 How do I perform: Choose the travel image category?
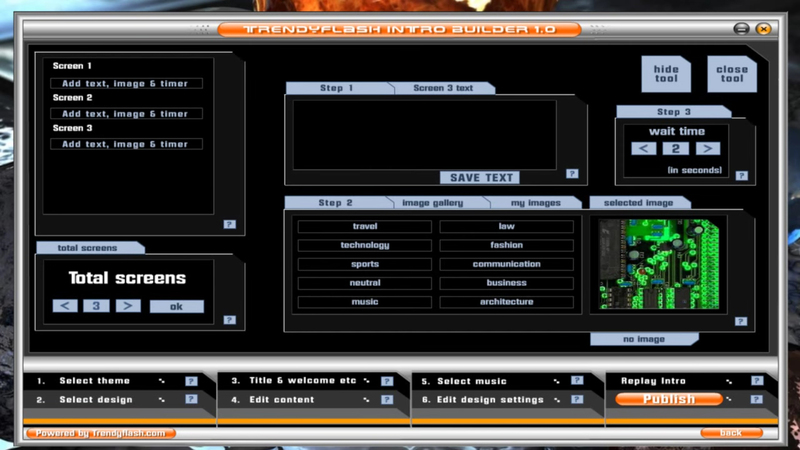pos(365,227)
